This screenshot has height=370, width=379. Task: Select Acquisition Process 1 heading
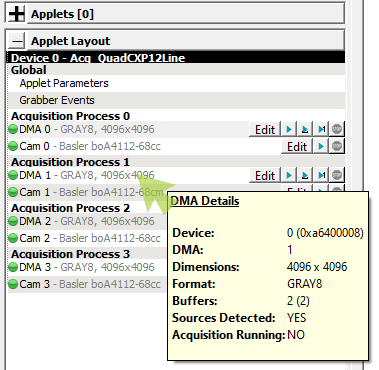[70, 162]
